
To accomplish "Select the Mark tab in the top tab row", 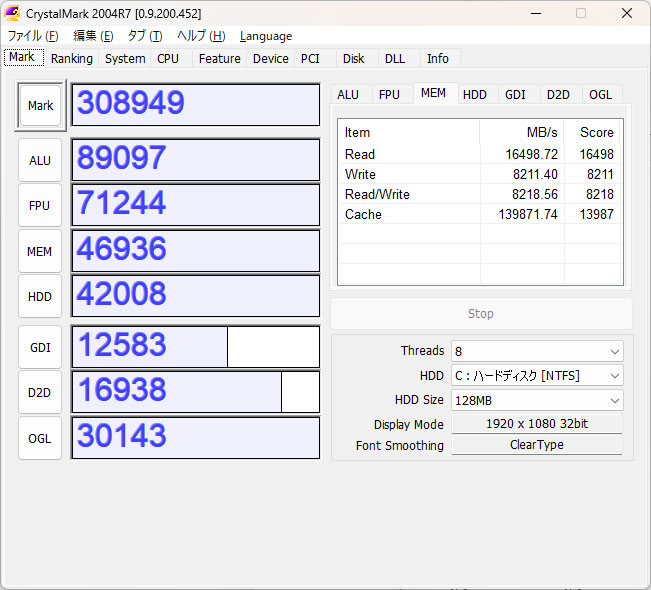I will click(23, 57).
